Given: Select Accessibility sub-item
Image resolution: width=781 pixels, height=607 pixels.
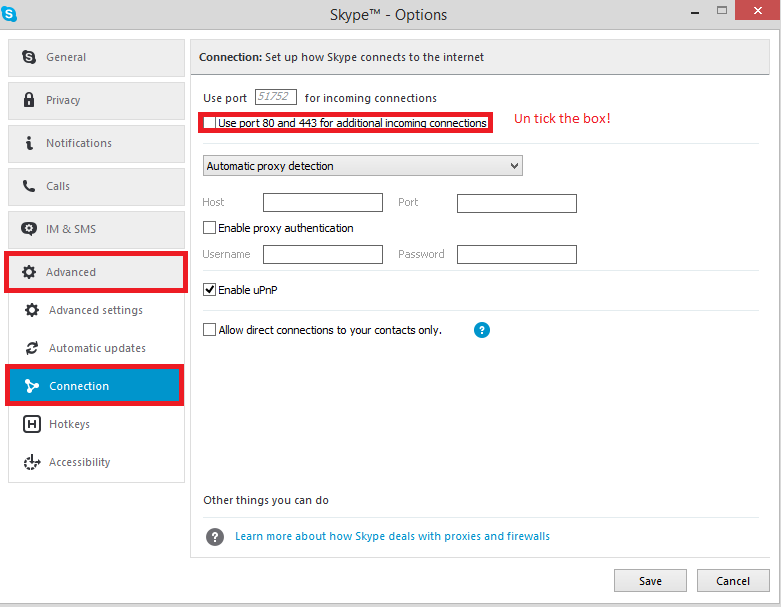Looking at the screenshot, I should [96, 462].
